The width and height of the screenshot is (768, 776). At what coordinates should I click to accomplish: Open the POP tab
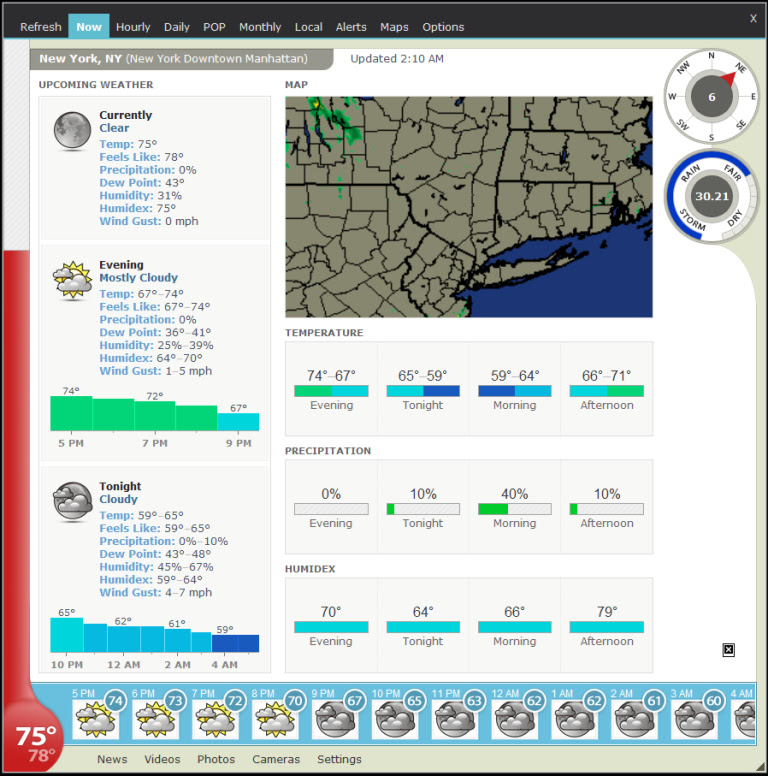click(x=214, y=27)
